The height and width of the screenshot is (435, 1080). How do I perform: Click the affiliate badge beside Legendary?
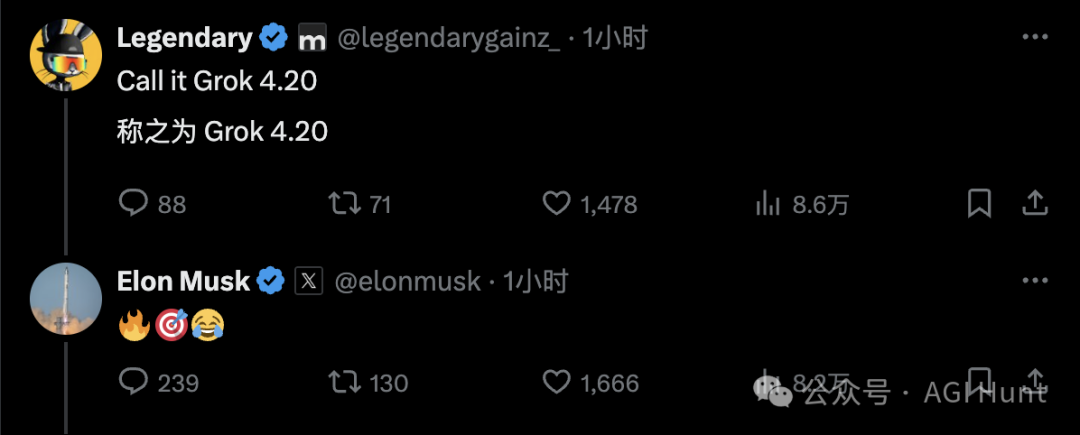(x=312, y=40)
